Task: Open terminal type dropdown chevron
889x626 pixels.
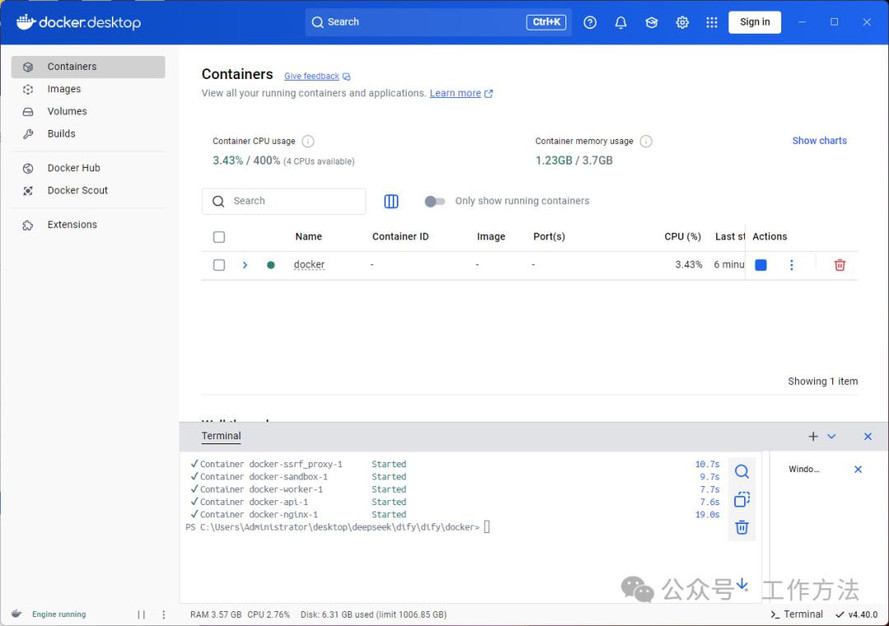Action: (831, 436)
